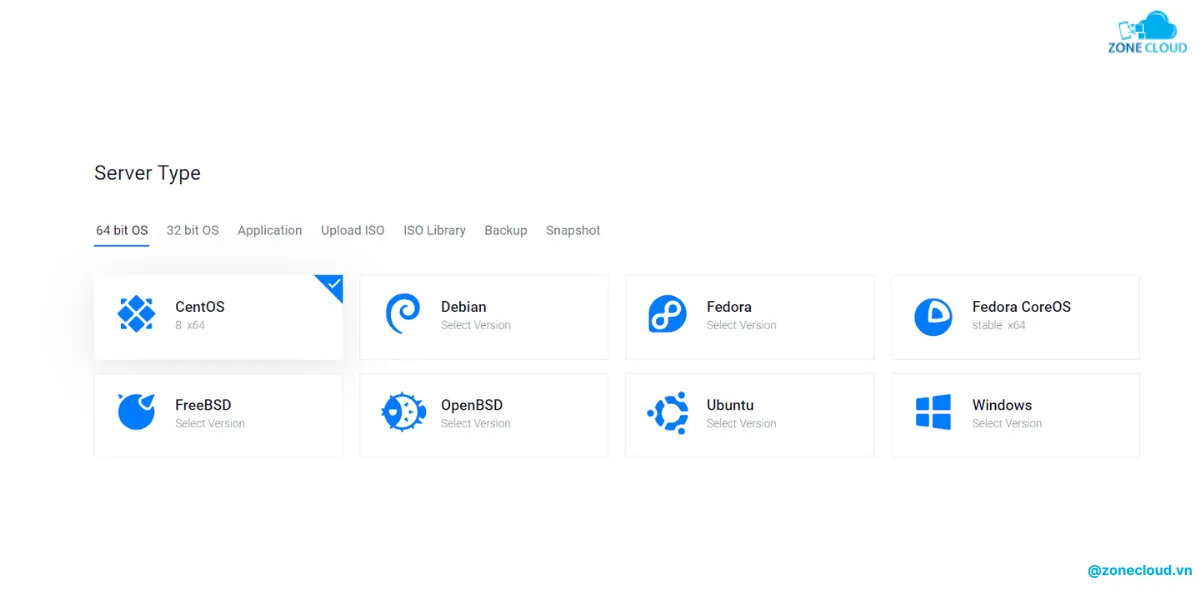Open Windows Select Version dropdown

point(1007,424)
